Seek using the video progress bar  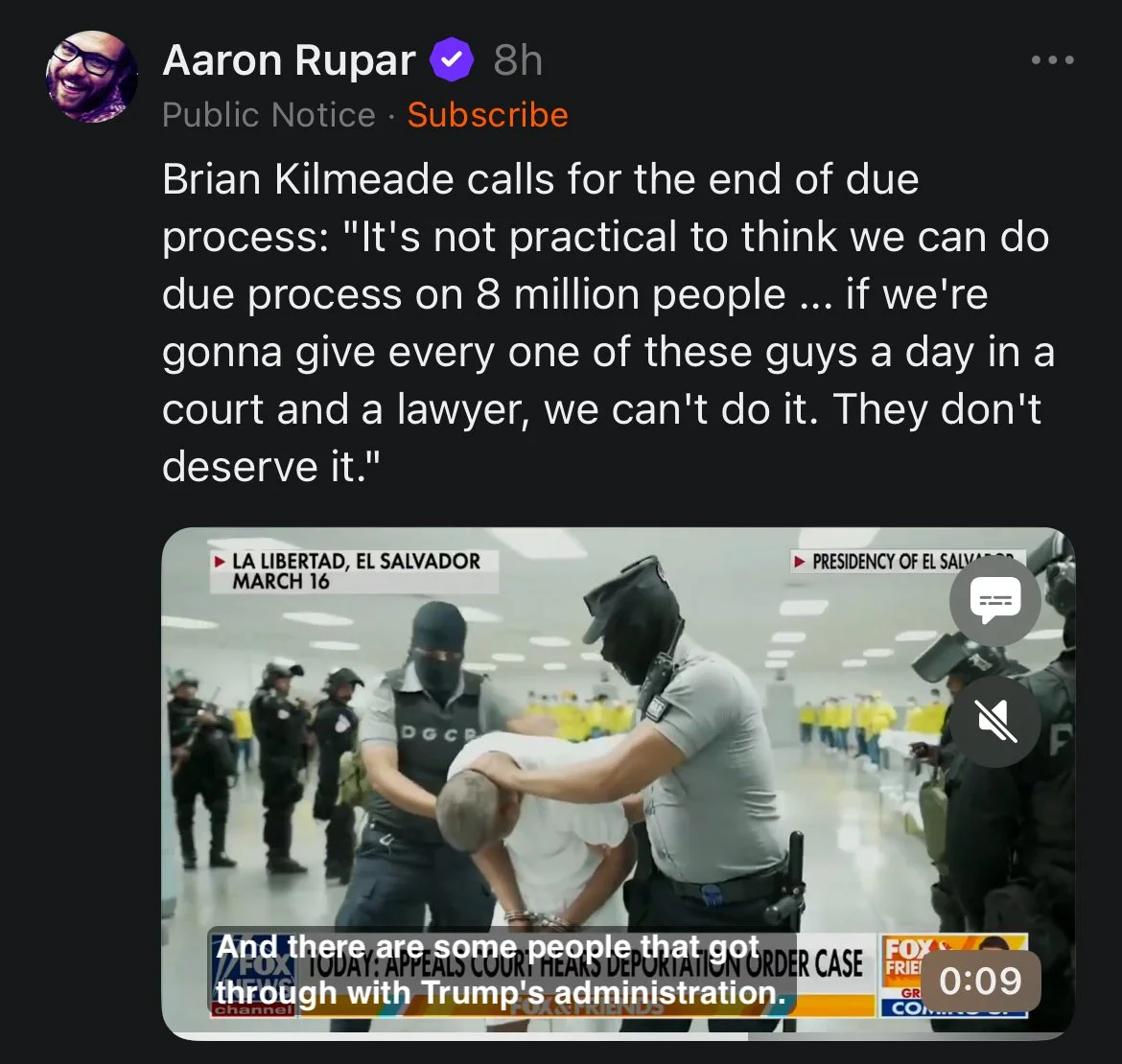tap(619, 1035)
